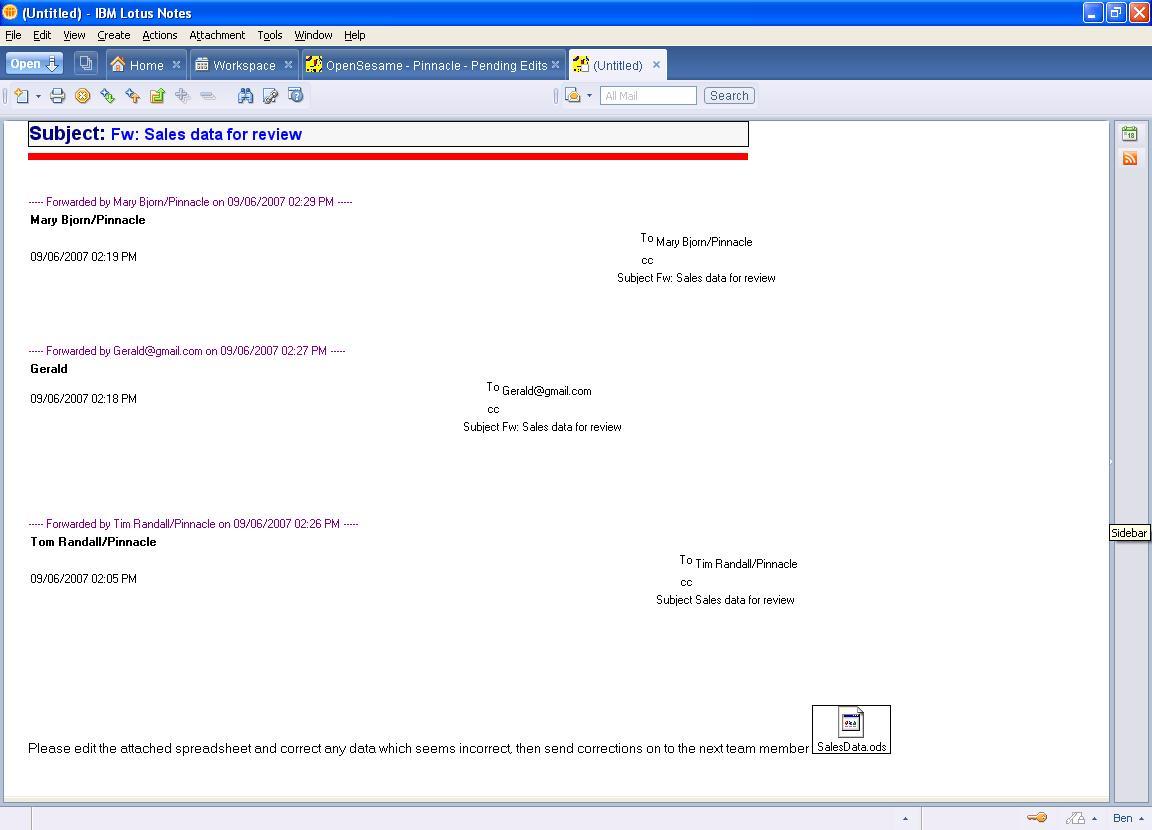Click the binoculars find icon
Image resolution: width=1152 pixels, height=830 pixels.
245,96
